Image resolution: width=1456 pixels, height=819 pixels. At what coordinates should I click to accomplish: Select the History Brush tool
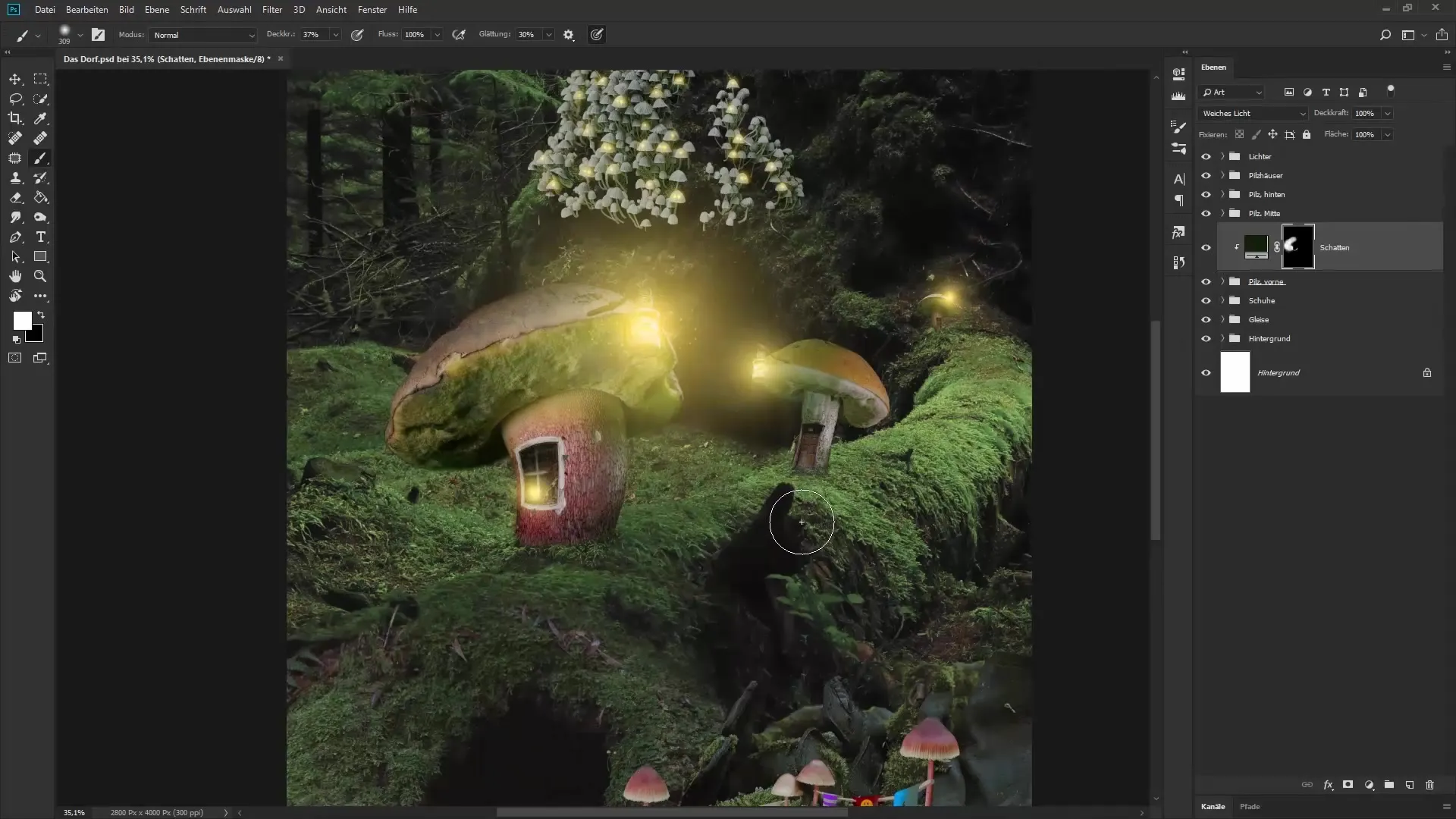coord(40,177)
